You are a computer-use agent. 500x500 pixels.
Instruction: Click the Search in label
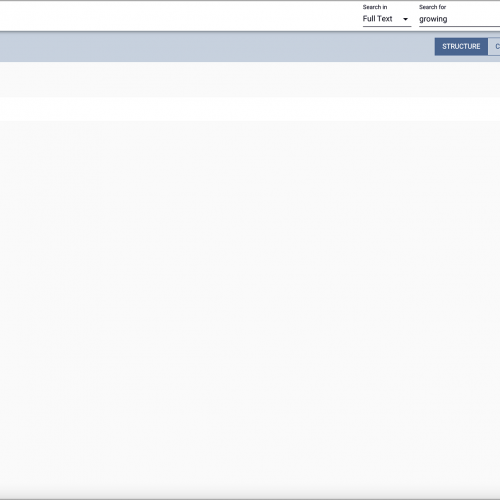coord(375,7)
